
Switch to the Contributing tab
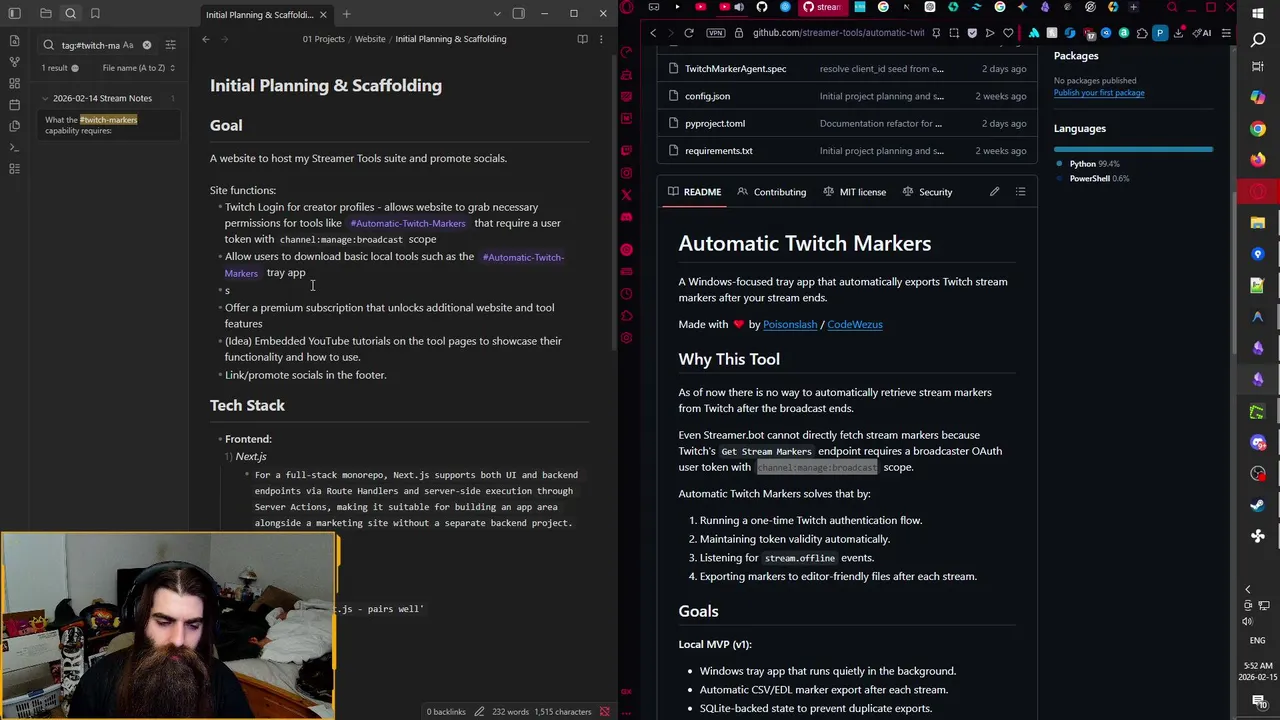pyautogui.click(x=771, y=192)
